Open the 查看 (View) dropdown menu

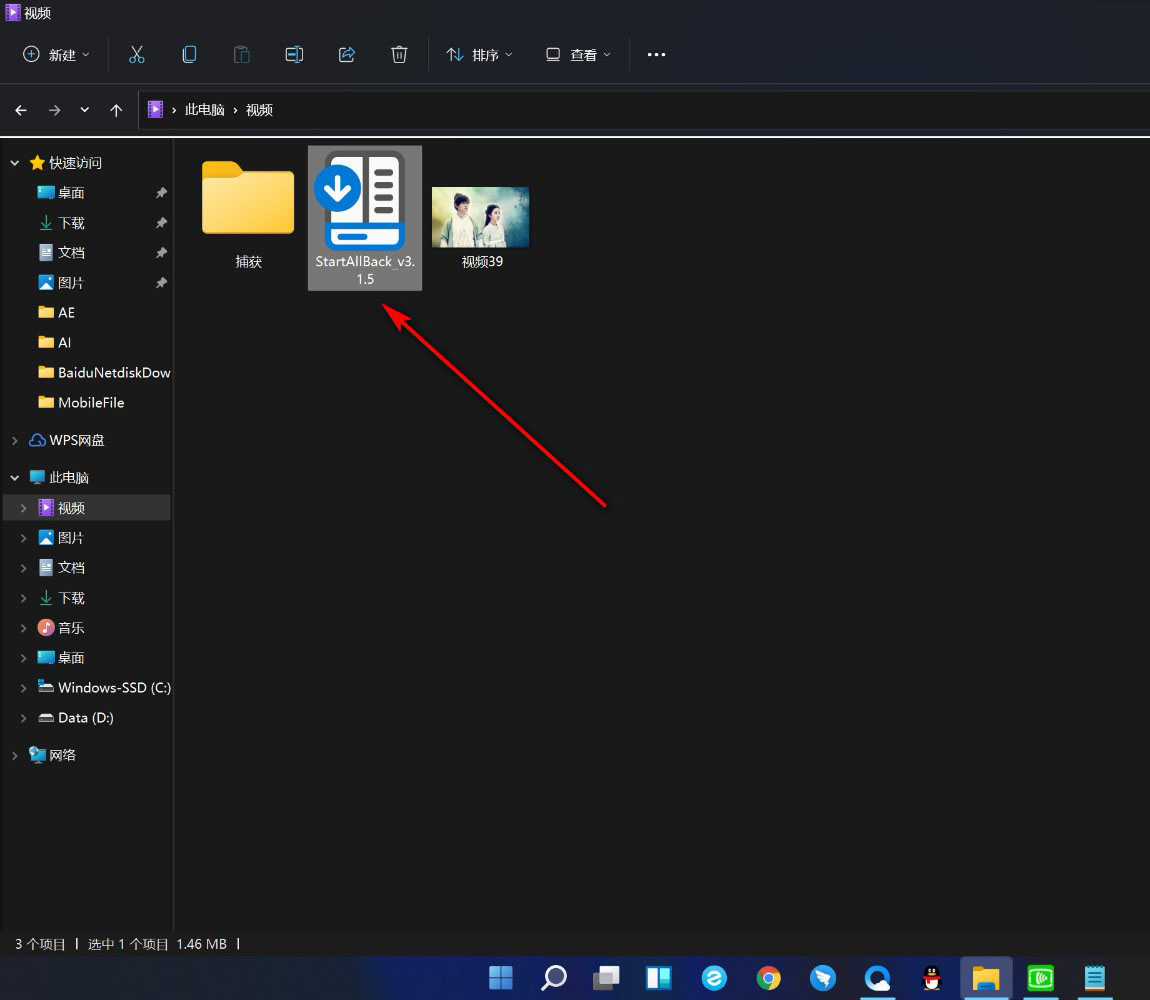coord(578,55)
